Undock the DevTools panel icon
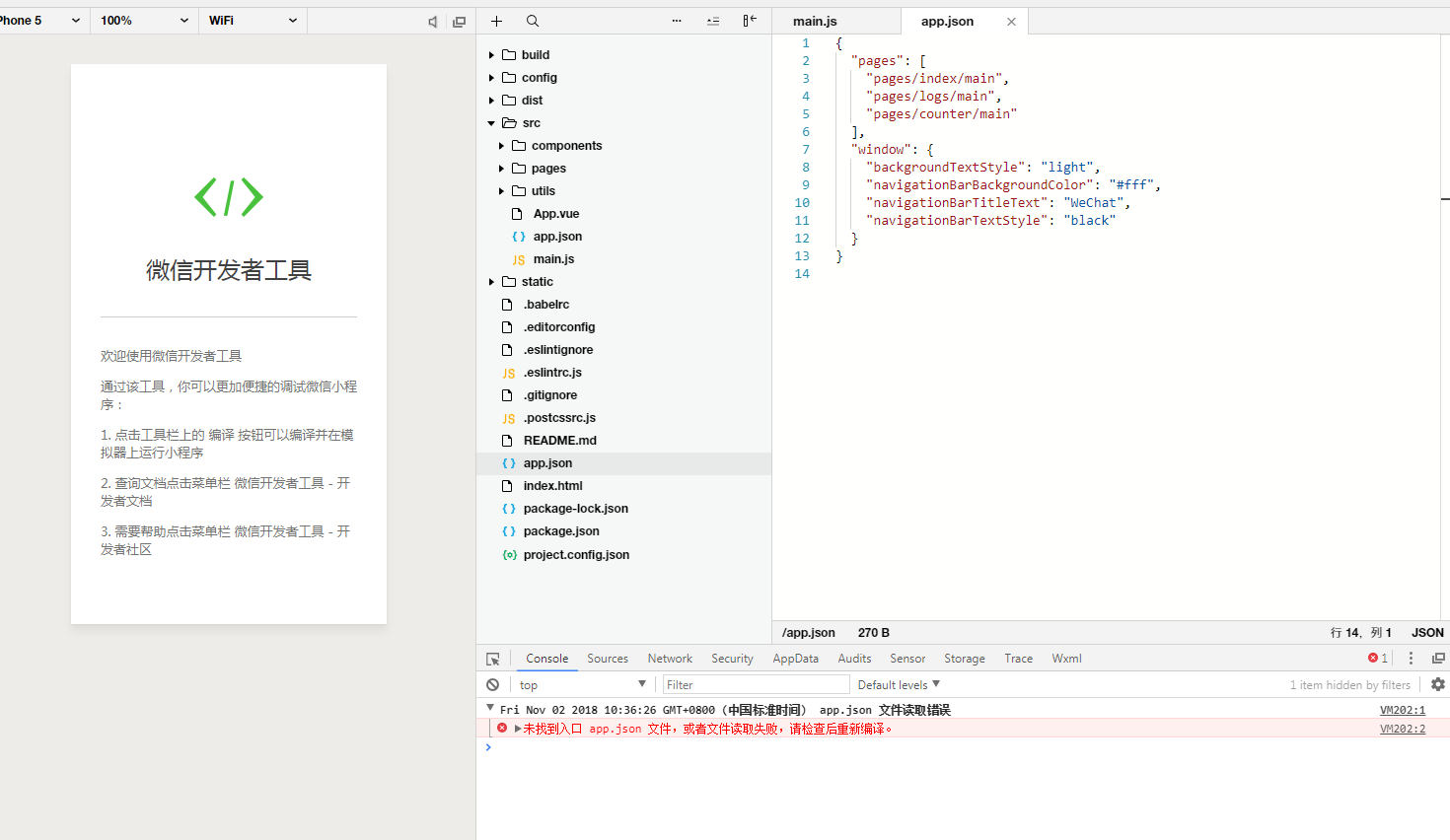The width and height of the screenshot is (1450, 840). tap(1438, 659)
